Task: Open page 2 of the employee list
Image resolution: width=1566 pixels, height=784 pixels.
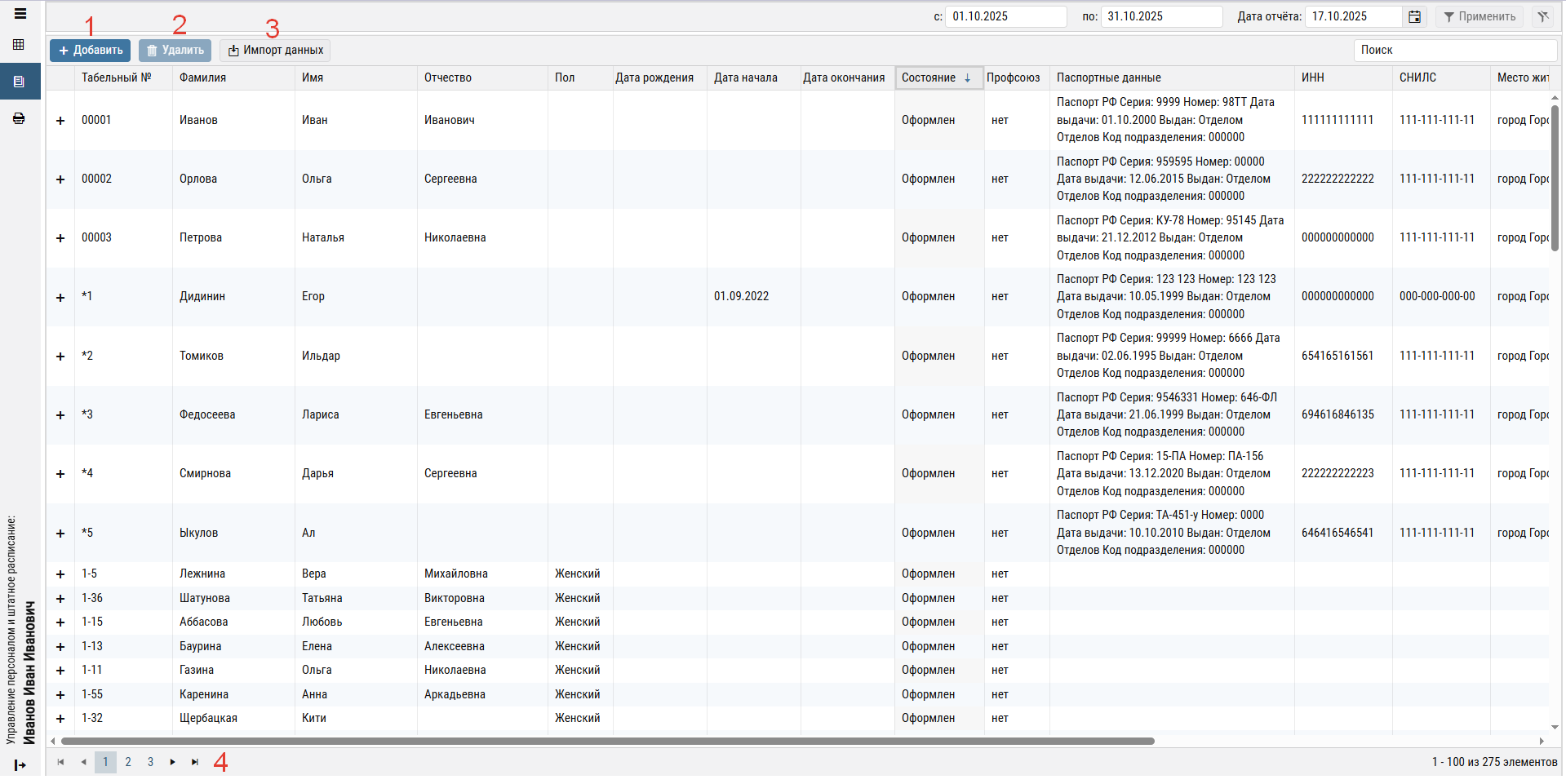Action: tap(128, 762)
